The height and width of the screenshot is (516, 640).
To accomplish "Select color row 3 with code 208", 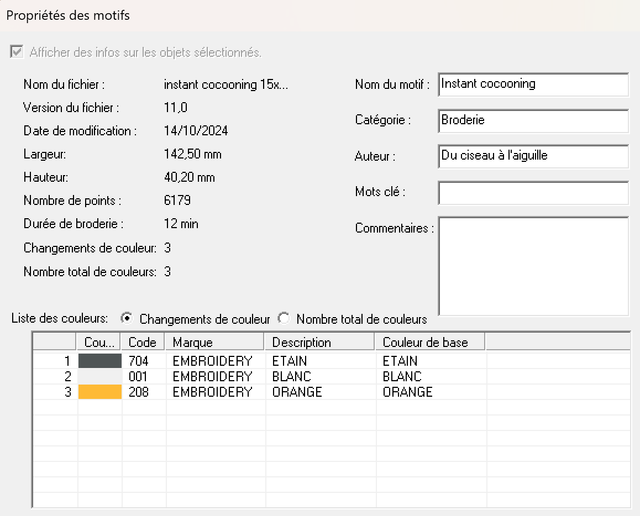I will [141, 393].
